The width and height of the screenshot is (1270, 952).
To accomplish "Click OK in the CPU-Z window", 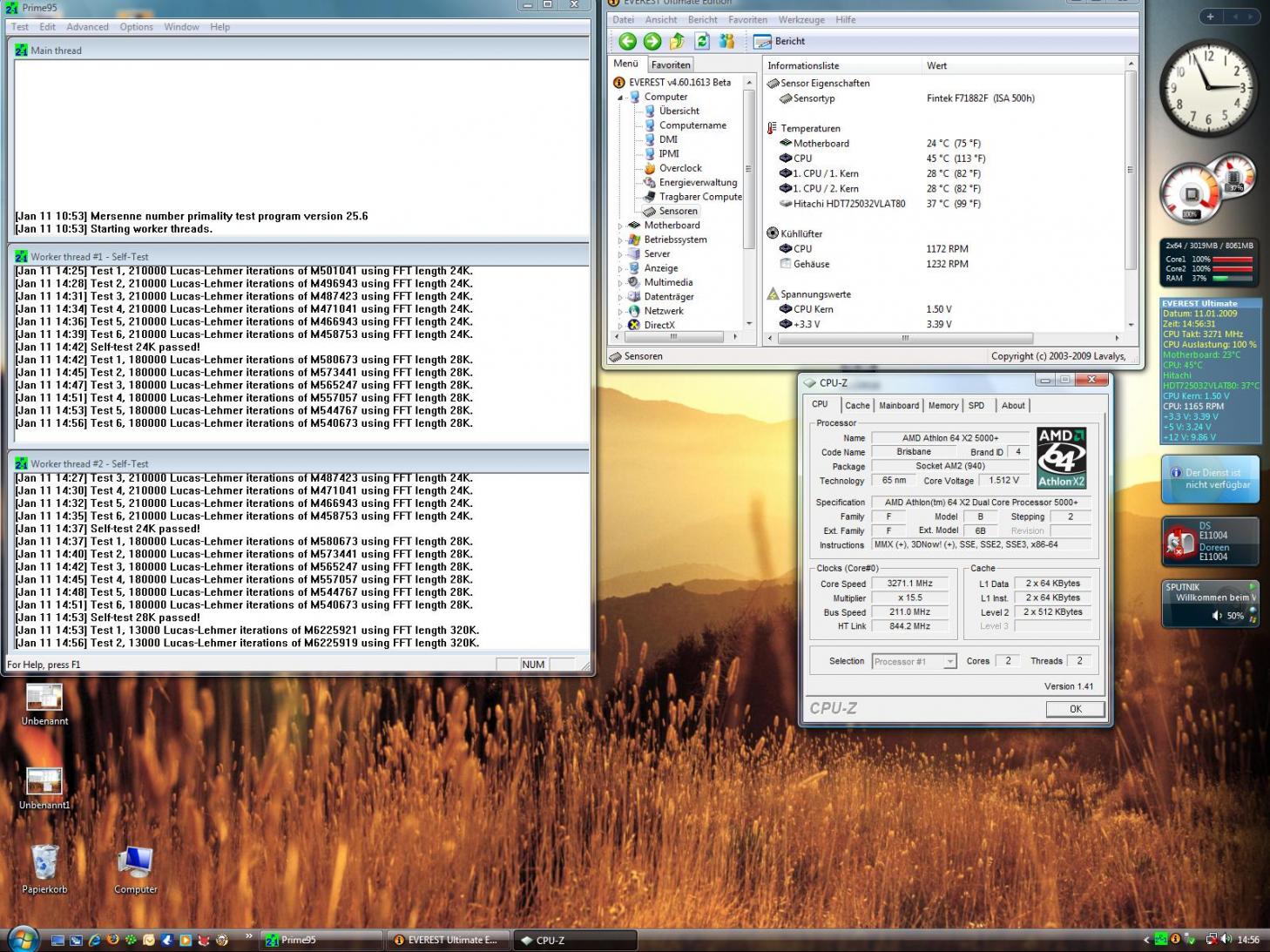I will [x=1076, y=709].
